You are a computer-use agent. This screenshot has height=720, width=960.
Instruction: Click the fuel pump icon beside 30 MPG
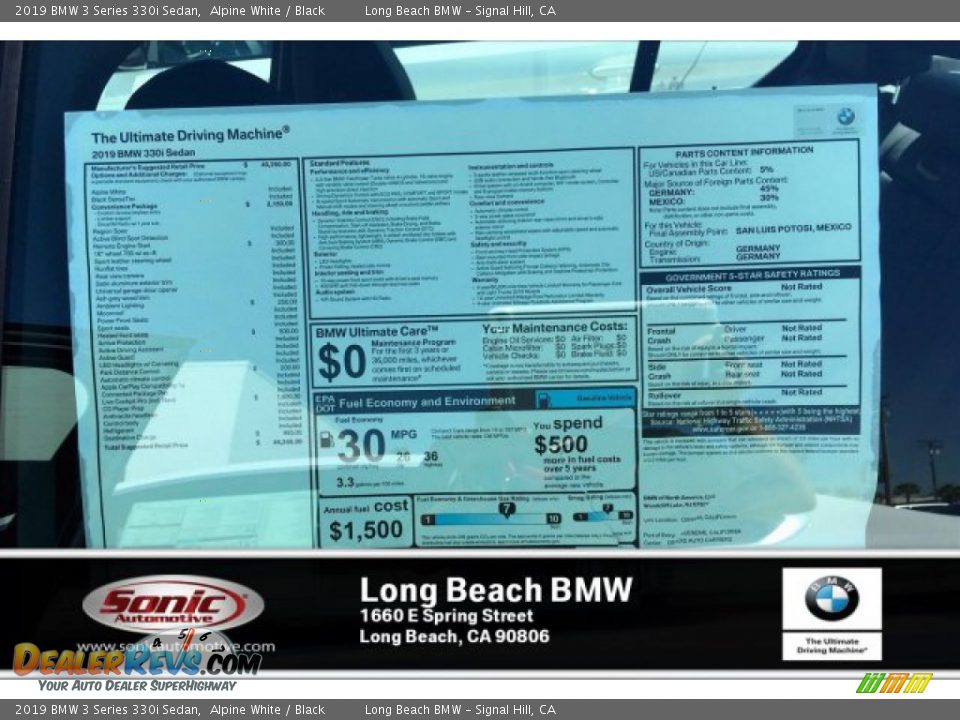[327, 440]
